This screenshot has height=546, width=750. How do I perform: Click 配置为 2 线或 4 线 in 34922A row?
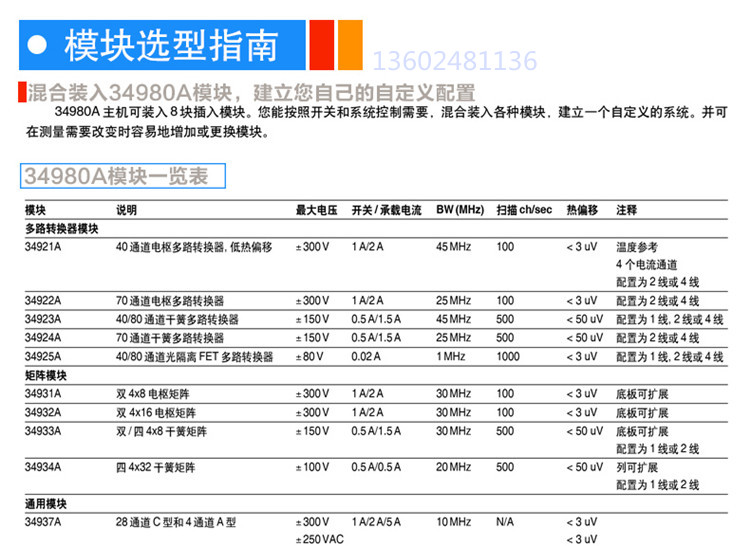point(658,301)
